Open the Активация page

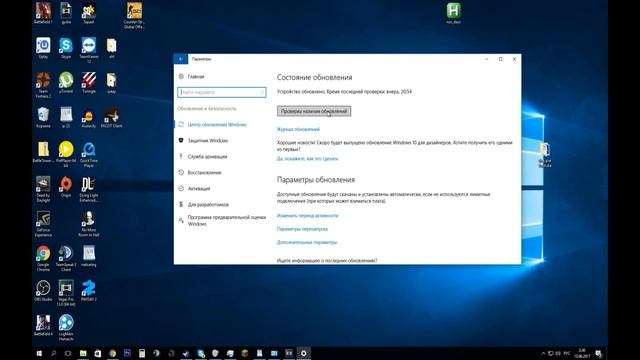point(199,188)
